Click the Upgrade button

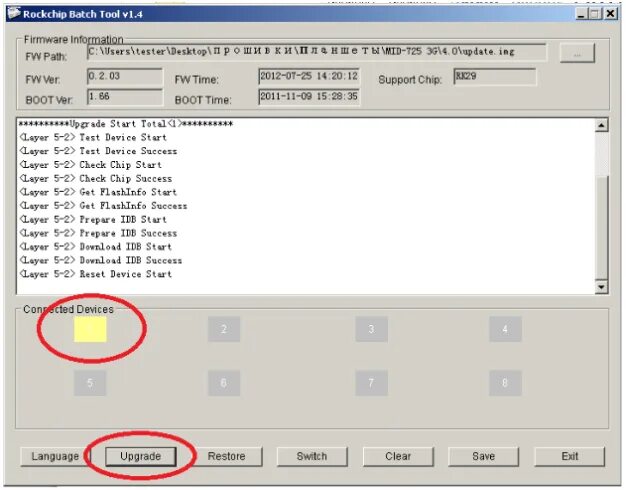[x=141, y=456]
